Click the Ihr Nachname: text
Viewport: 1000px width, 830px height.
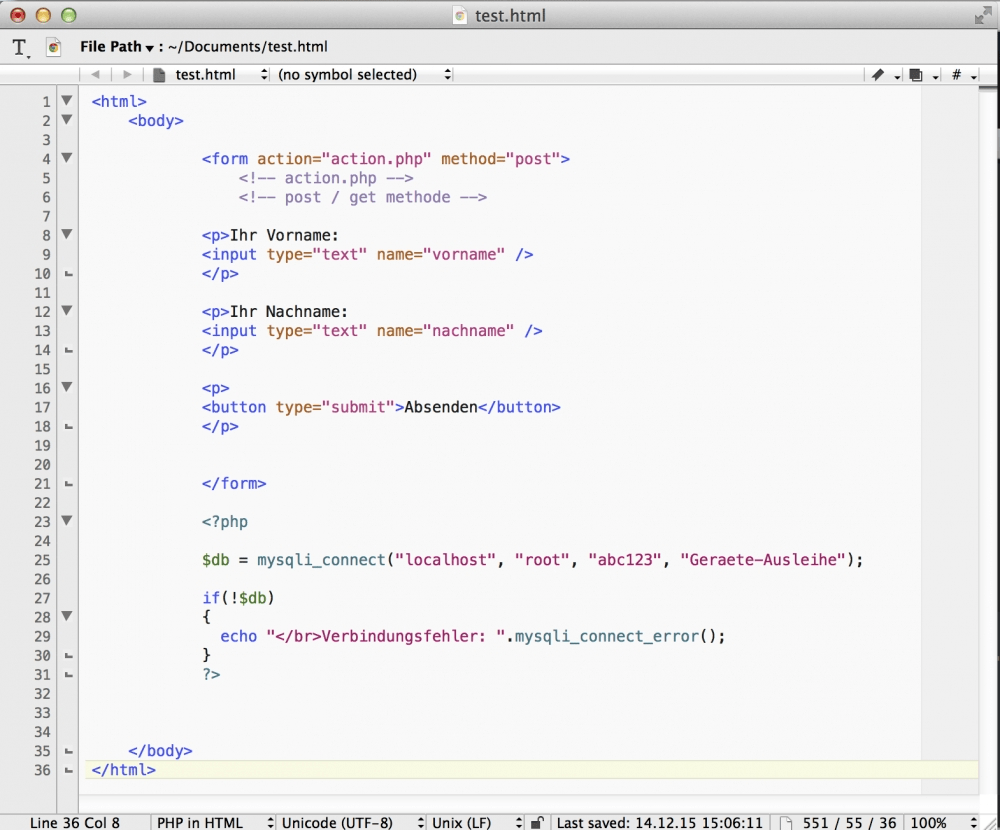pyautogui.click(x=288, y=312)
